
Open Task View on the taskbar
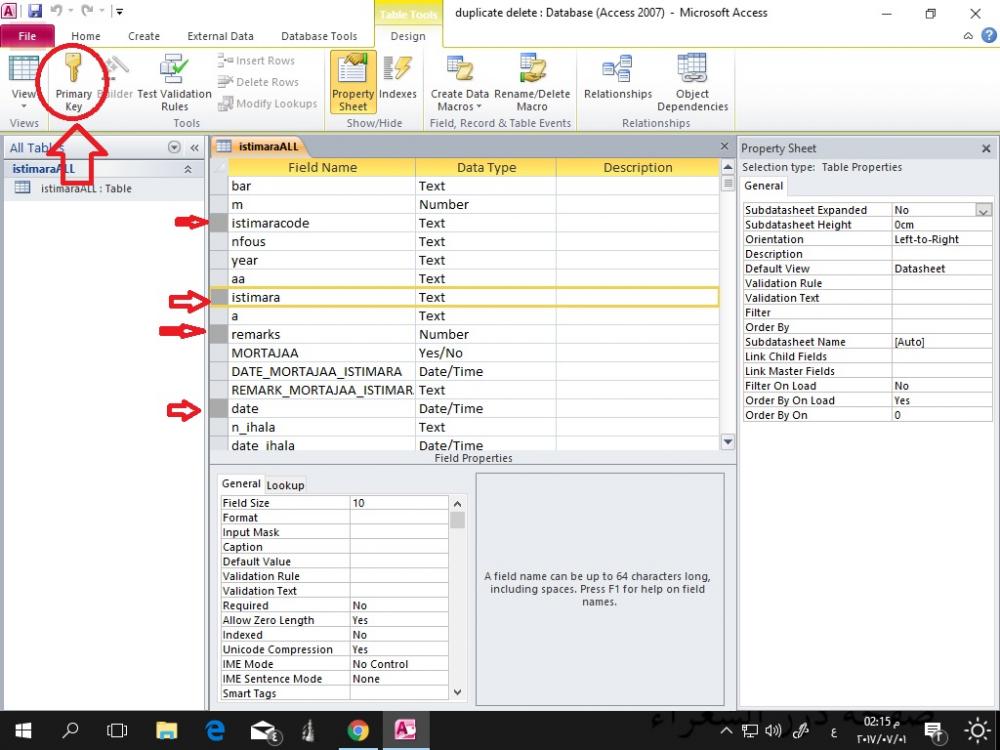(117, 730)
